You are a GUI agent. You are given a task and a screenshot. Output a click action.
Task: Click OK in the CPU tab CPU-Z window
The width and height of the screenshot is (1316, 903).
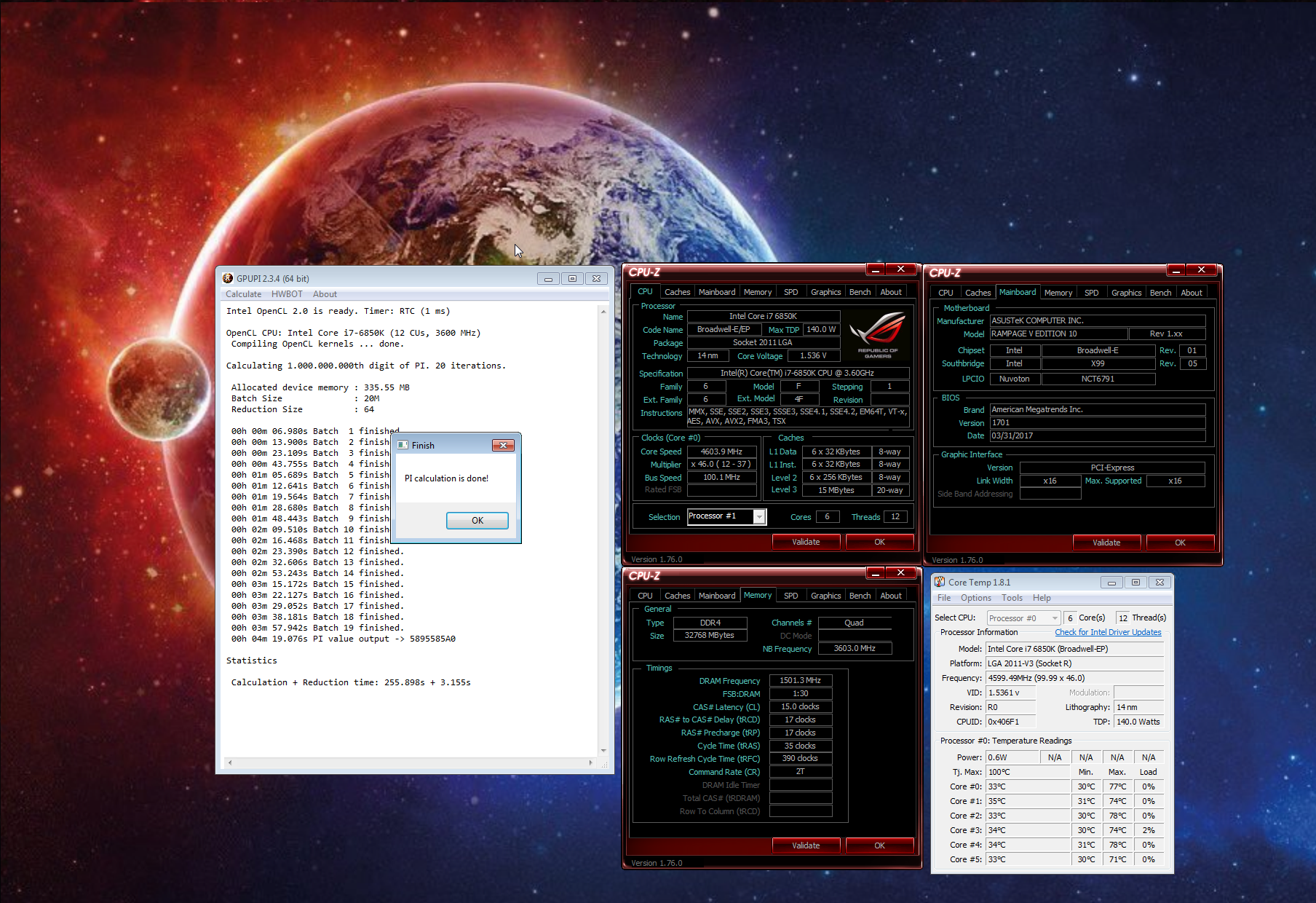pos(879,542)
